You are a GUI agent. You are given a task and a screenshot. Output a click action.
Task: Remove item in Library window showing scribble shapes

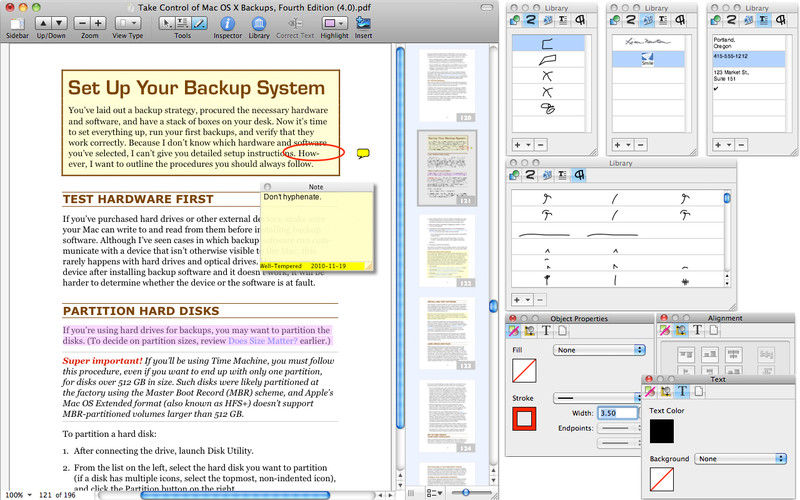coord(540,145)
